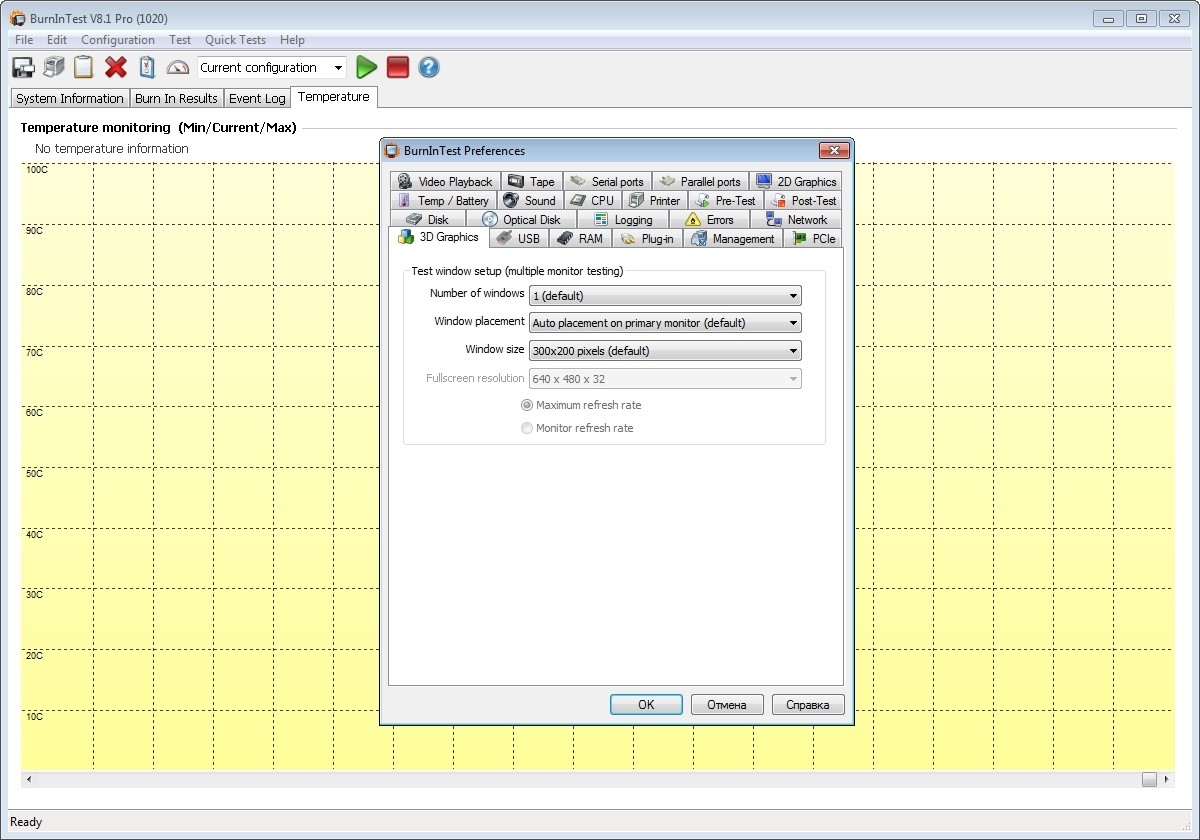Click the Отмена cancel button

[727, 705]
